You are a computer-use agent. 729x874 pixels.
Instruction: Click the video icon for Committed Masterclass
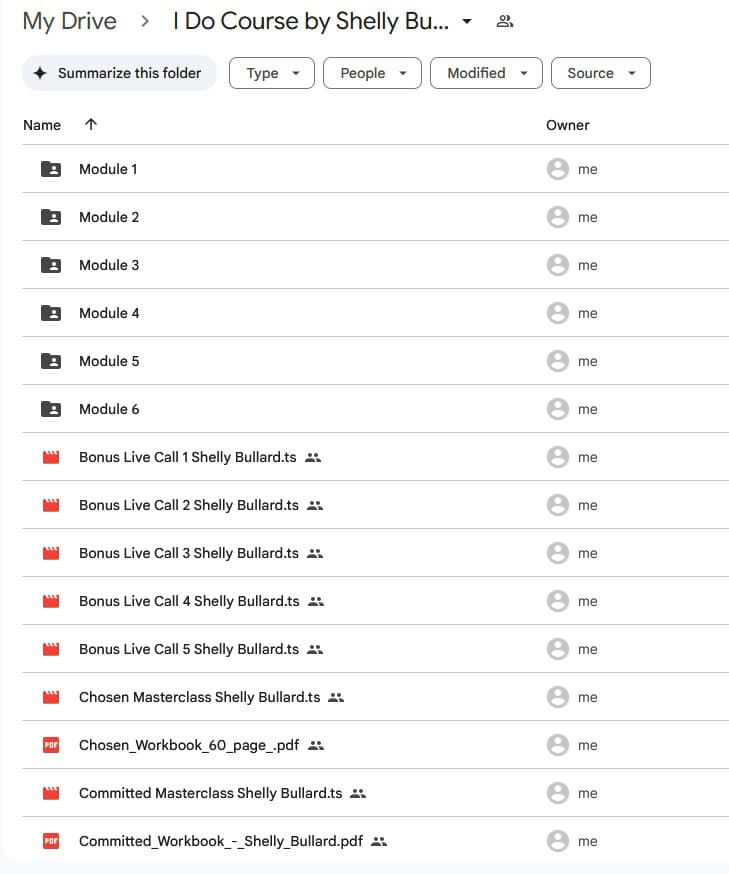pyautogui.click(x=51, y=793)
